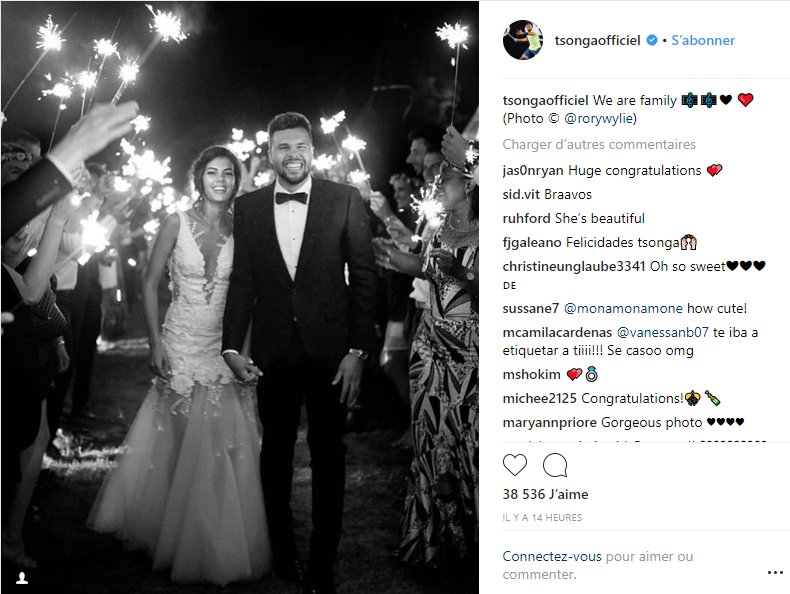Open commenter jas0nryan's profile
Viewport: 790px width, 594px height.
click(x=536, y=170)
